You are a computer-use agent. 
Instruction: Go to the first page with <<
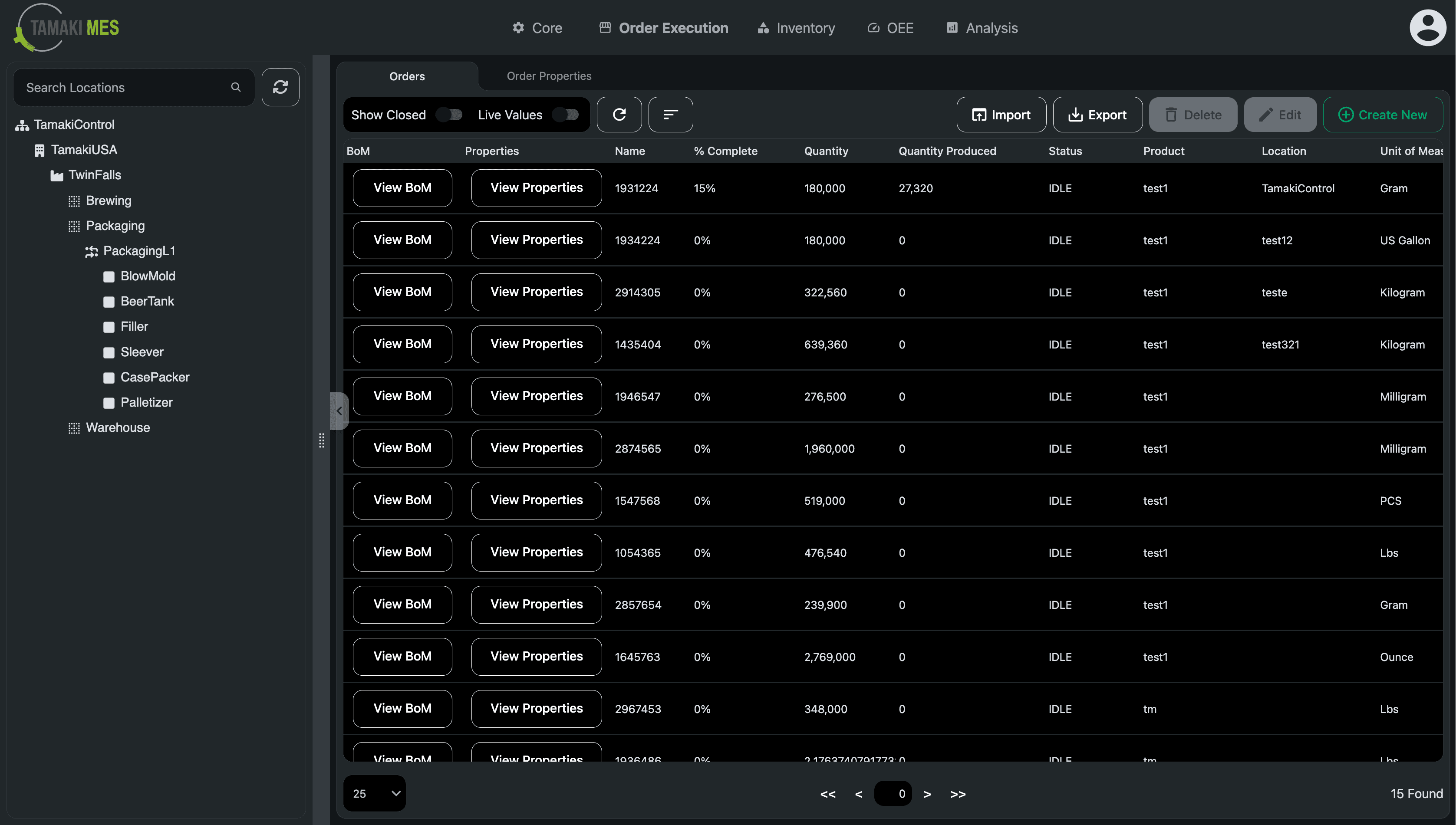coord(828,794)
